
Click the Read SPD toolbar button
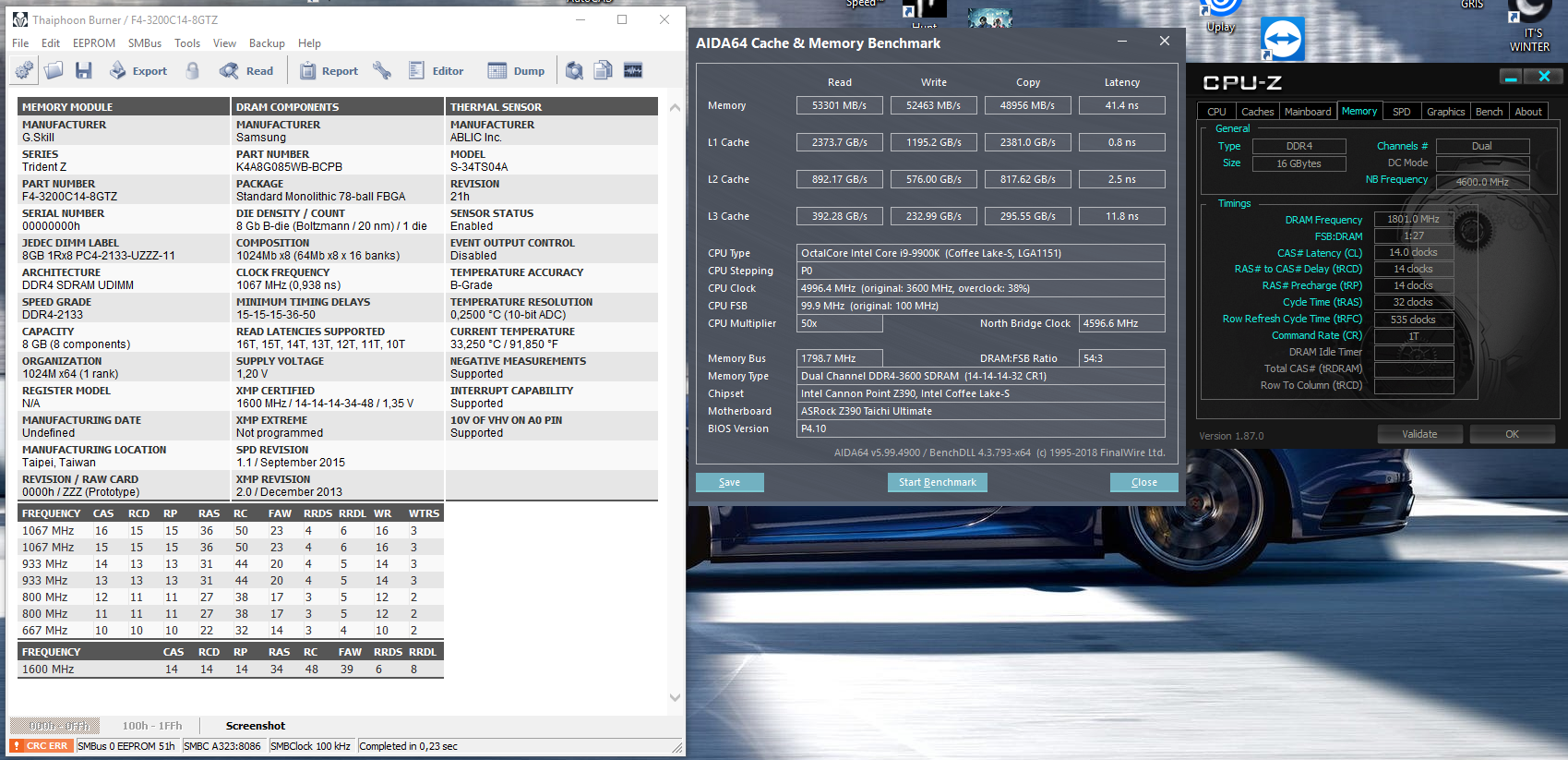pyautogui.click(x=246, y=70)
